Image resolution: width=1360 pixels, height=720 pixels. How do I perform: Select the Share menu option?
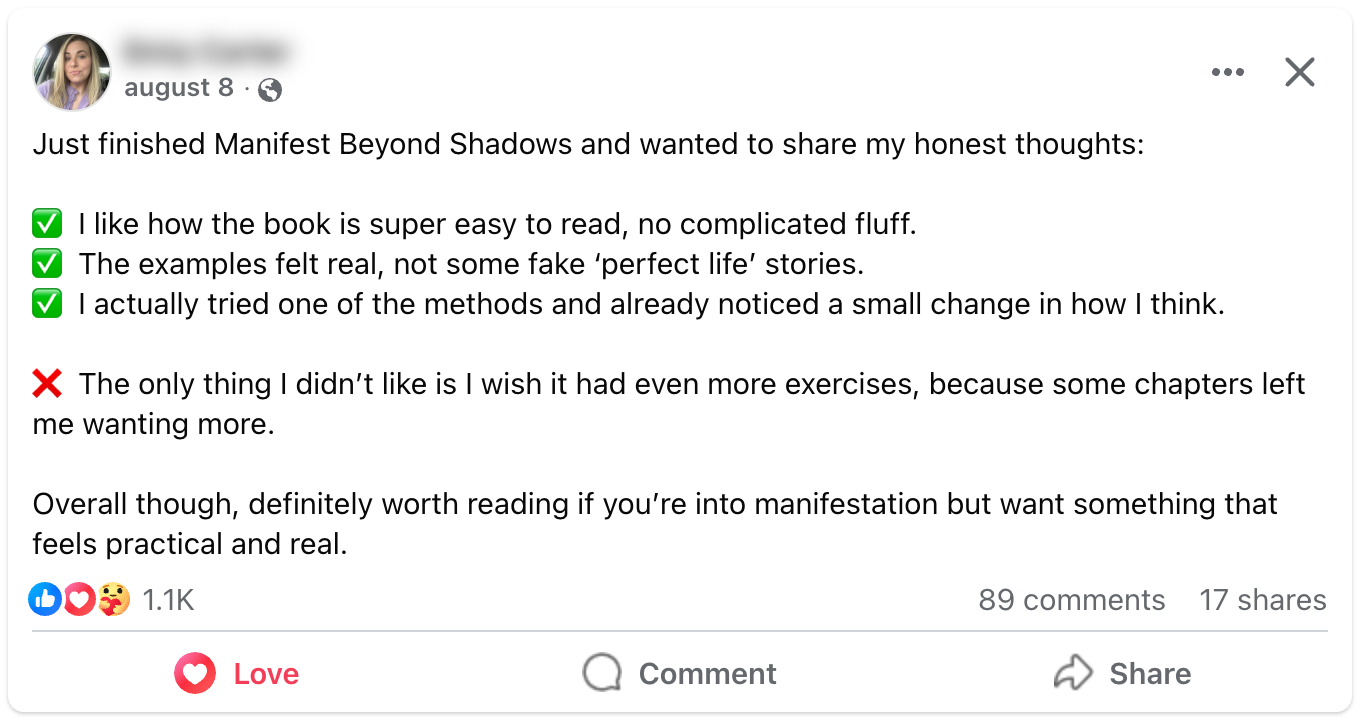coord(1122,673)
